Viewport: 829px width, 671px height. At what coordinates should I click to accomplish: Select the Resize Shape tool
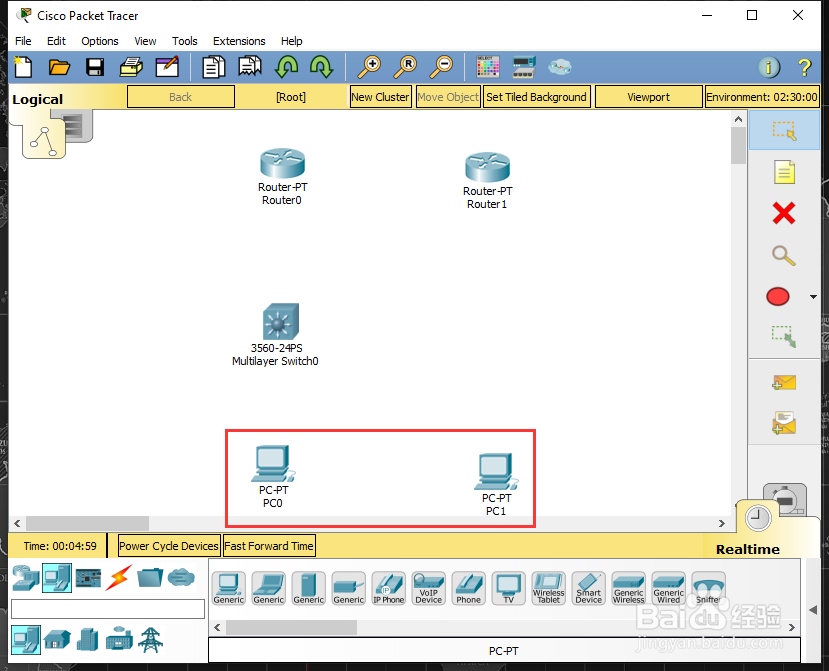tap(784, 336)
